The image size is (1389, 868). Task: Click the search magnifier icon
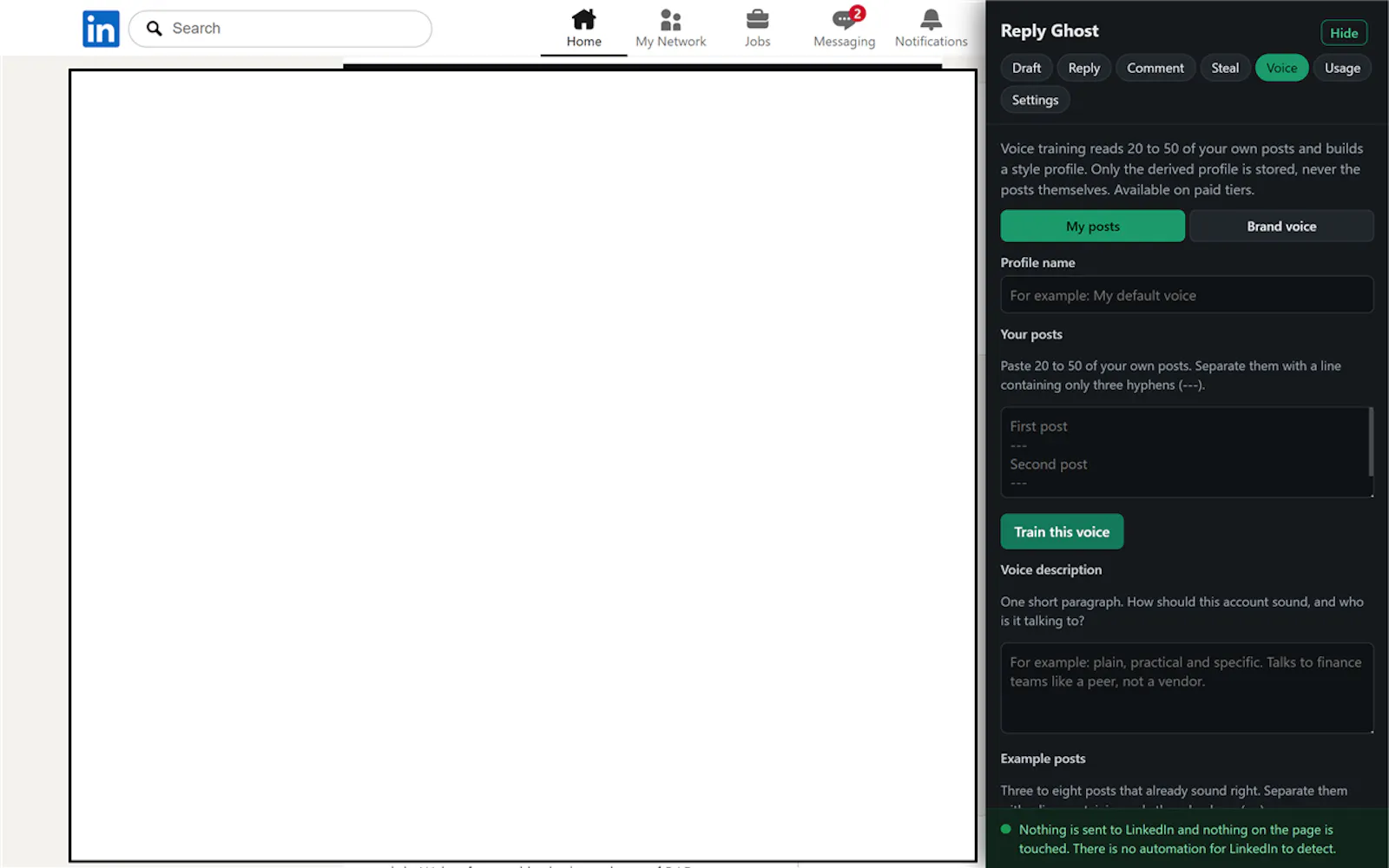tap(155, 29)
